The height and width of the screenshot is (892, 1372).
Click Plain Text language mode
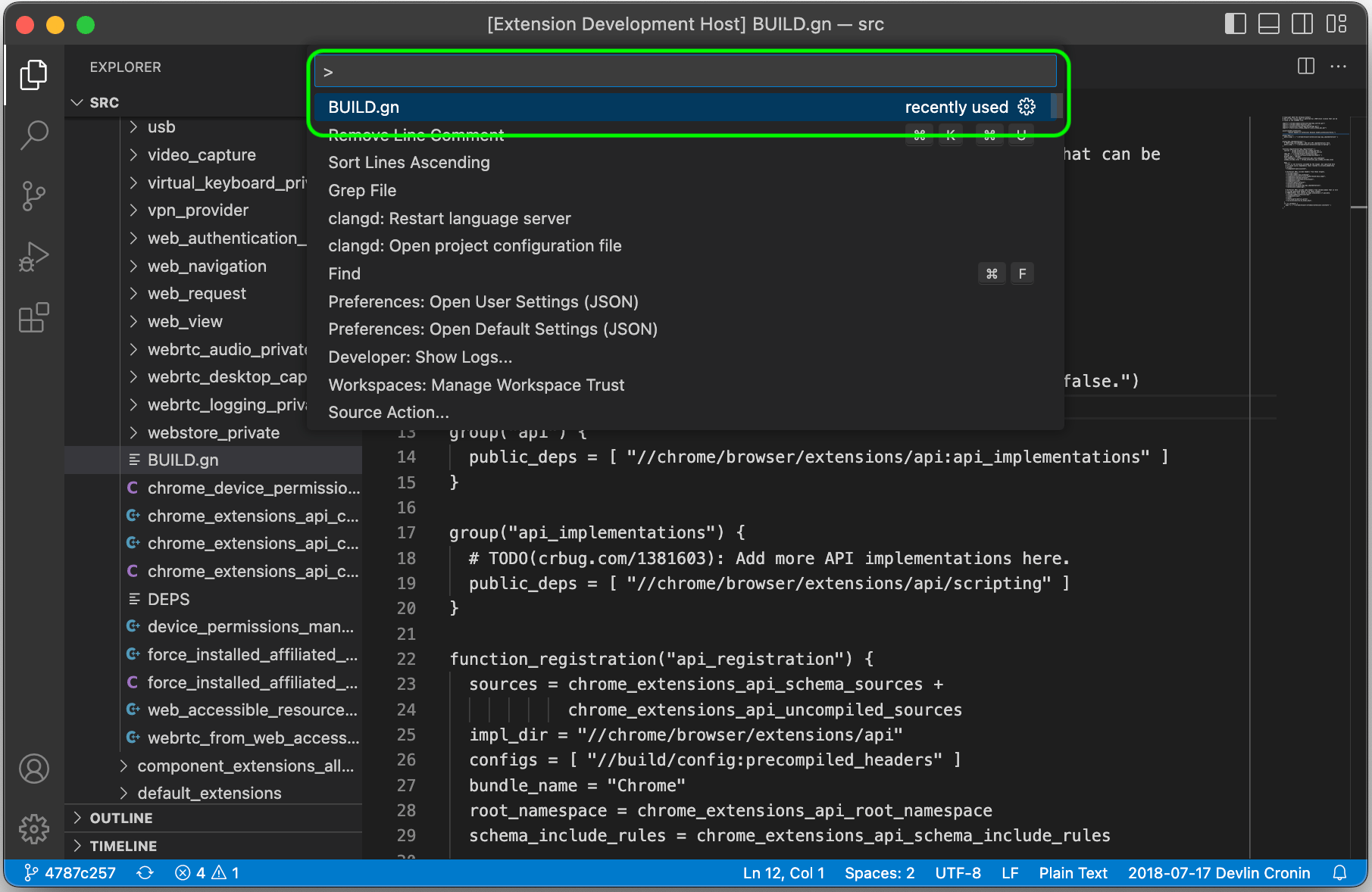[x=1073, y=873]
